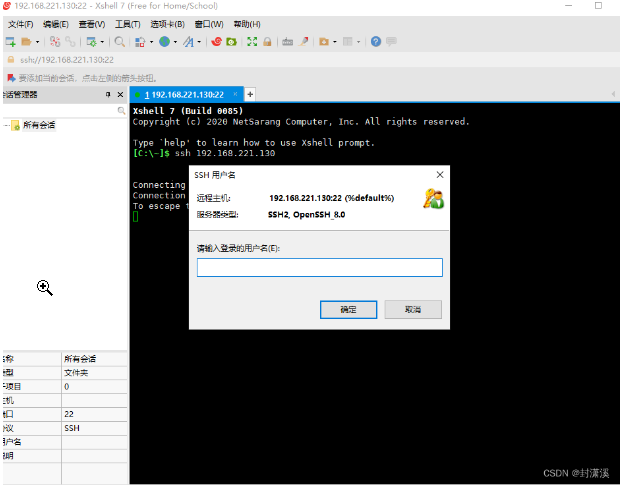Toggle full screen with the green arrows icon

[x=252, y=42]
